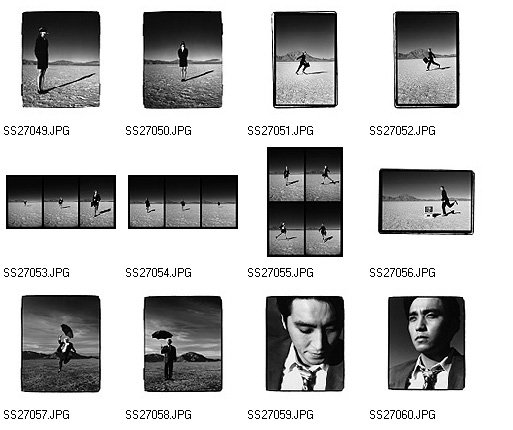The height and width of the screenshot is (430, 513).
Task: Click the SS27052.JPG filename label
Action: (x=402, y=131)
